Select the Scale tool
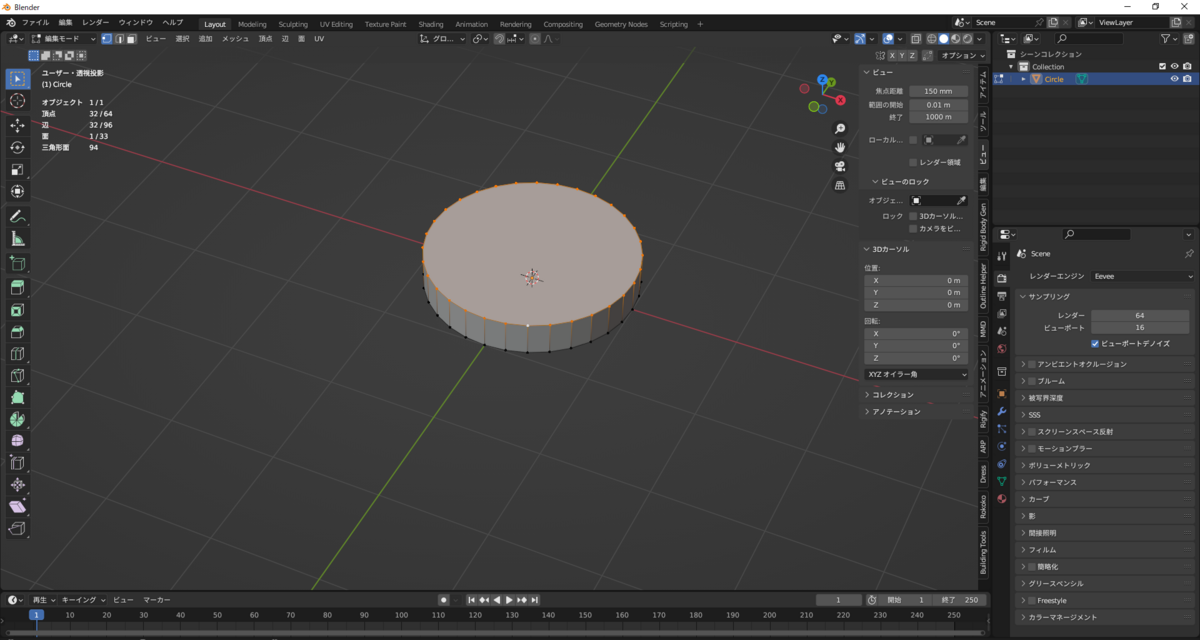 [17, 169]
